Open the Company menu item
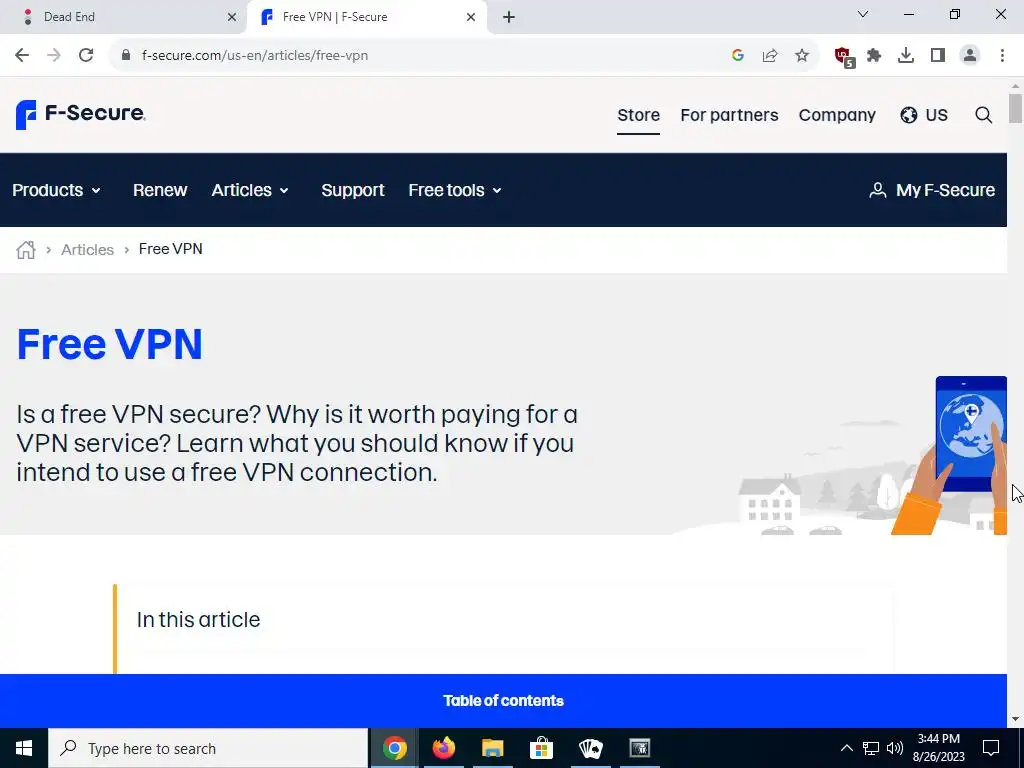1024x768 pixels. (x=837, y=115)
